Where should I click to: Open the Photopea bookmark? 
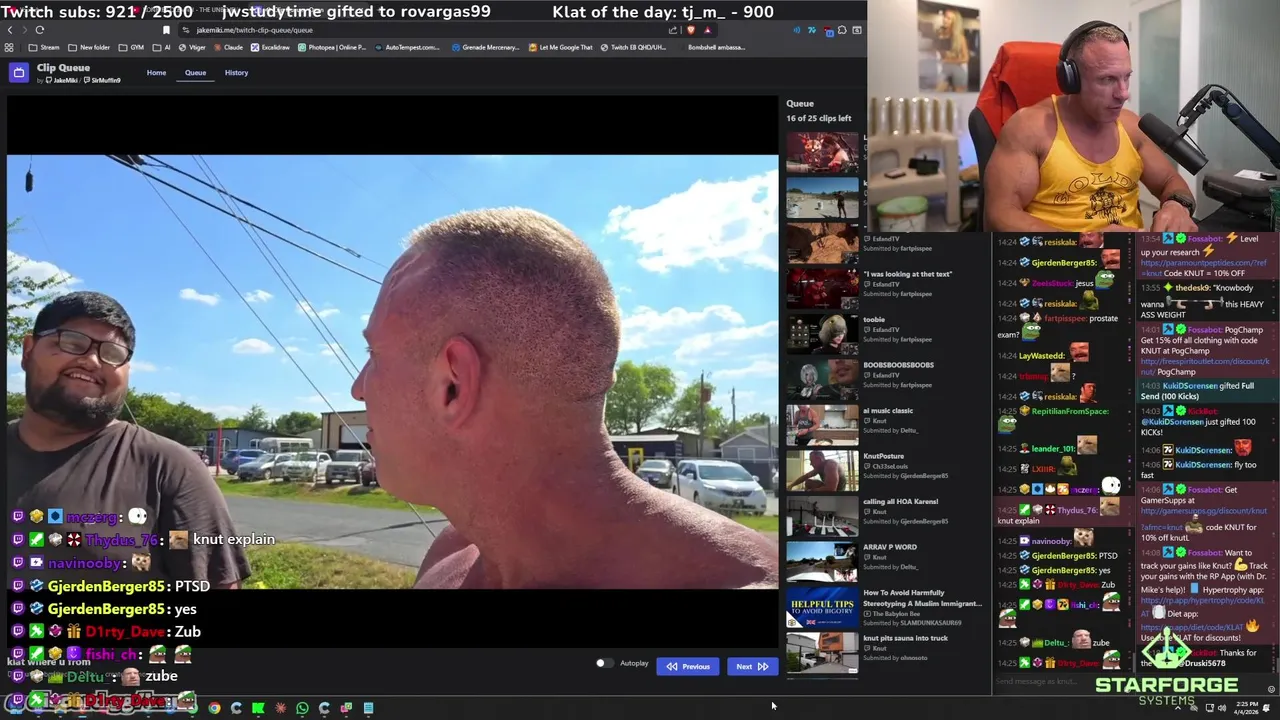tap(332, 47)
